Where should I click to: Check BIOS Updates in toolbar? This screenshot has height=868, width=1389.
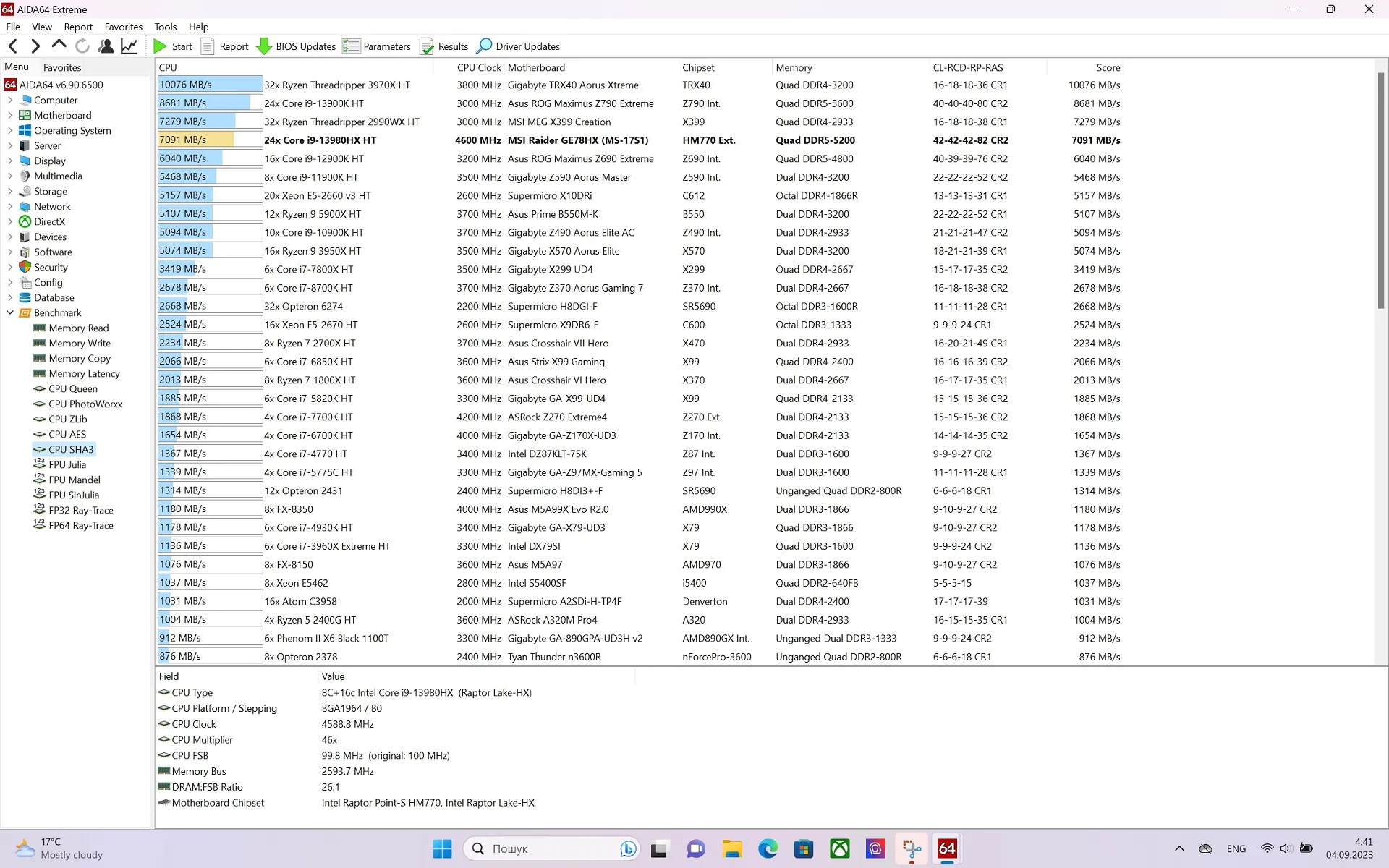(297, 46)
